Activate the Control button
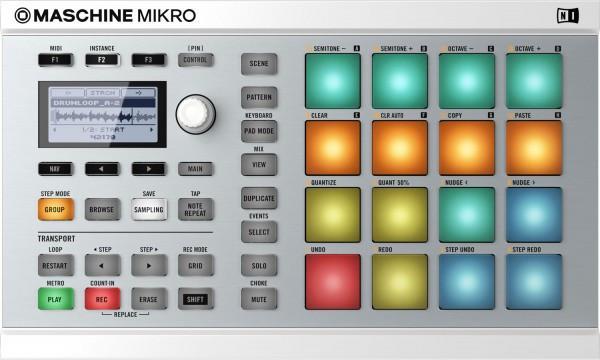This screenshot has width=600, height=360. point(196,60)
